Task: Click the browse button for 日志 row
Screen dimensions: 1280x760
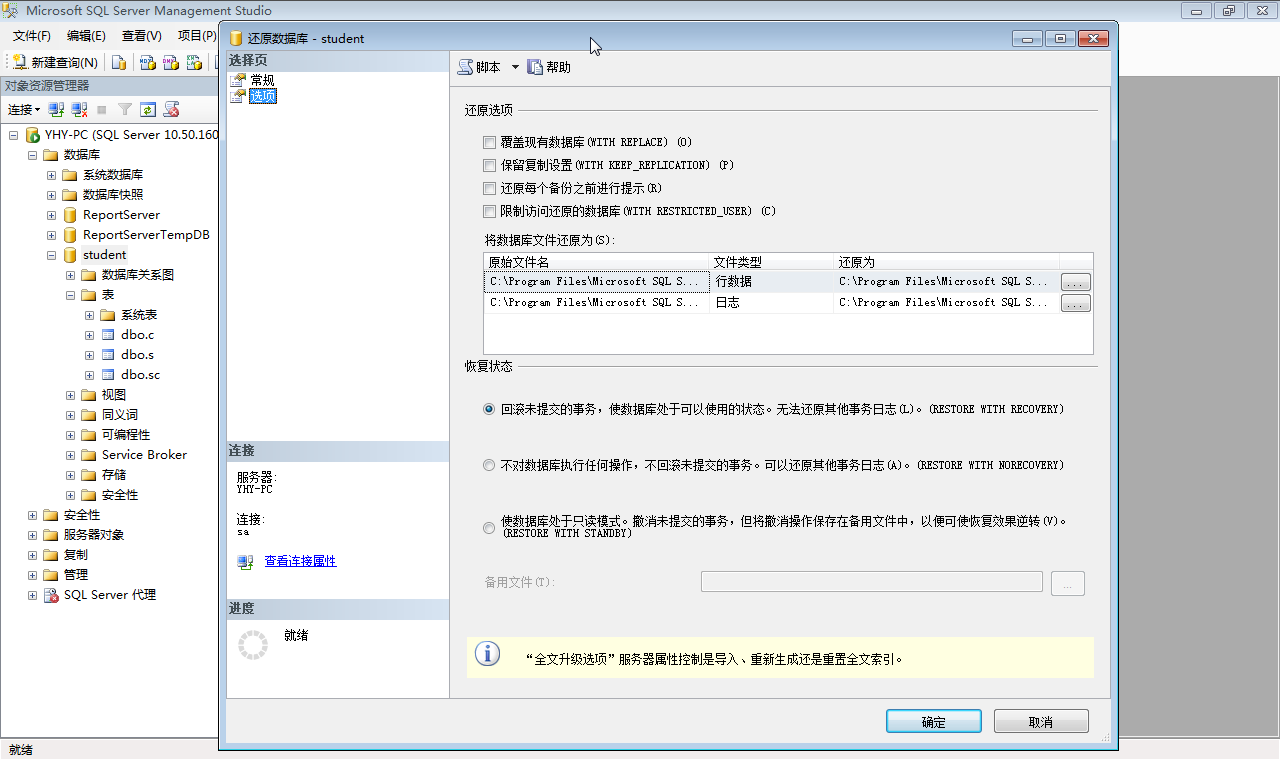Action: click(1075, 303)
